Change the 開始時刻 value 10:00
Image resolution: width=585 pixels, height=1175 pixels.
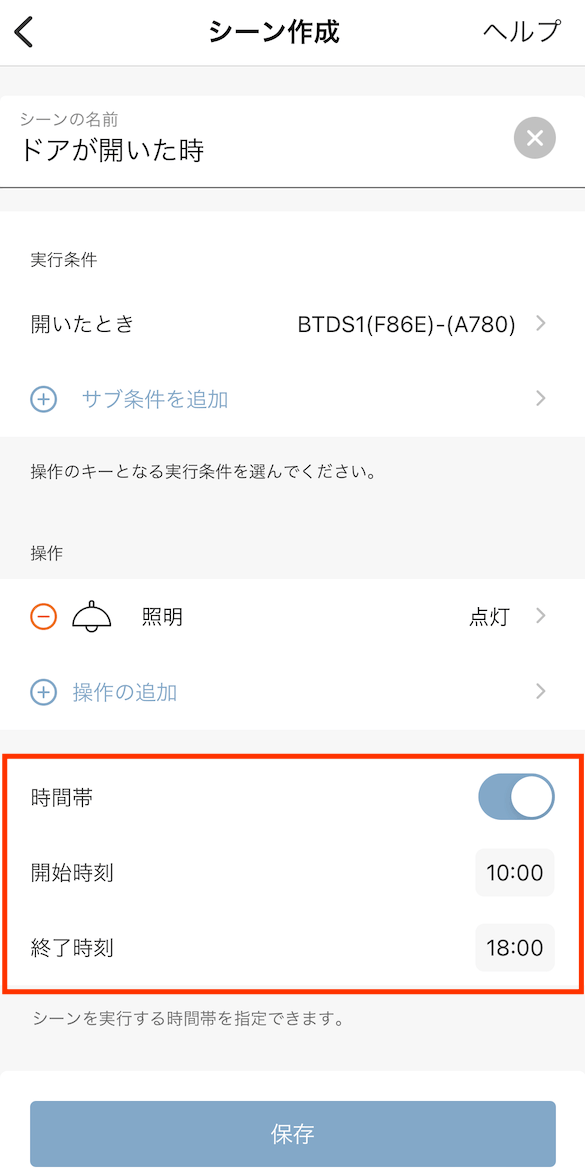click(515, 873)
